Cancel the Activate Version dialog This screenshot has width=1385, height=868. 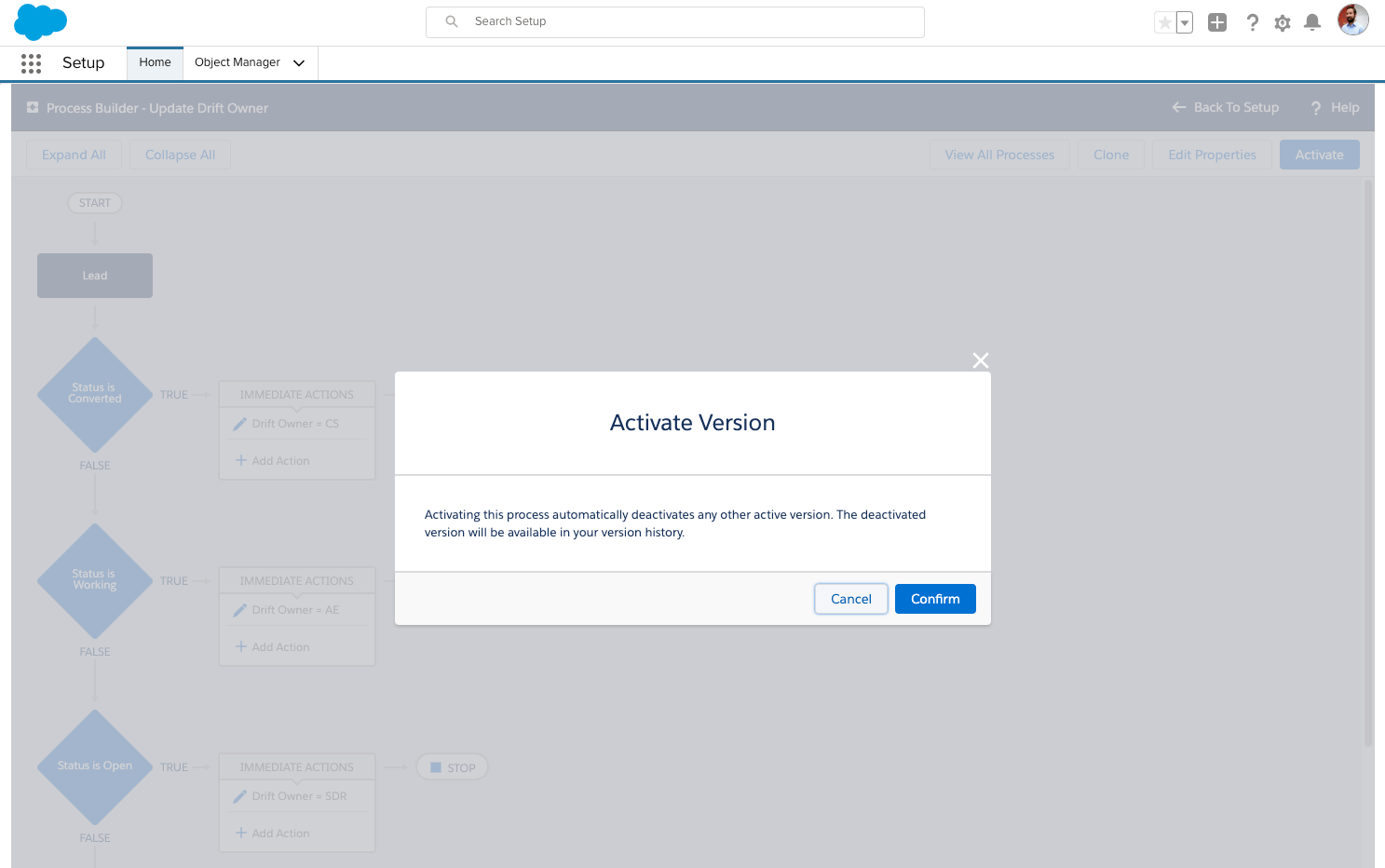coord(851,599)
